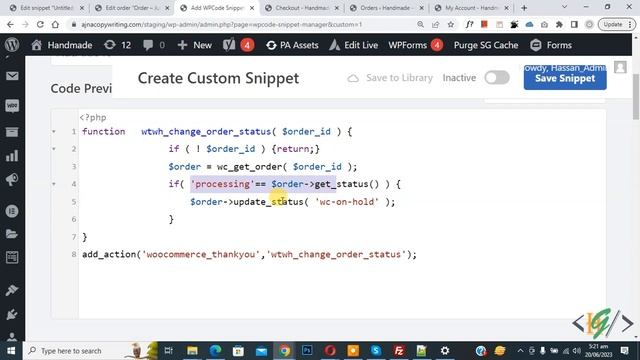This screenshot has height=360, width=640.
Task: Click the Save Snippet button
Action: point(565,78)
